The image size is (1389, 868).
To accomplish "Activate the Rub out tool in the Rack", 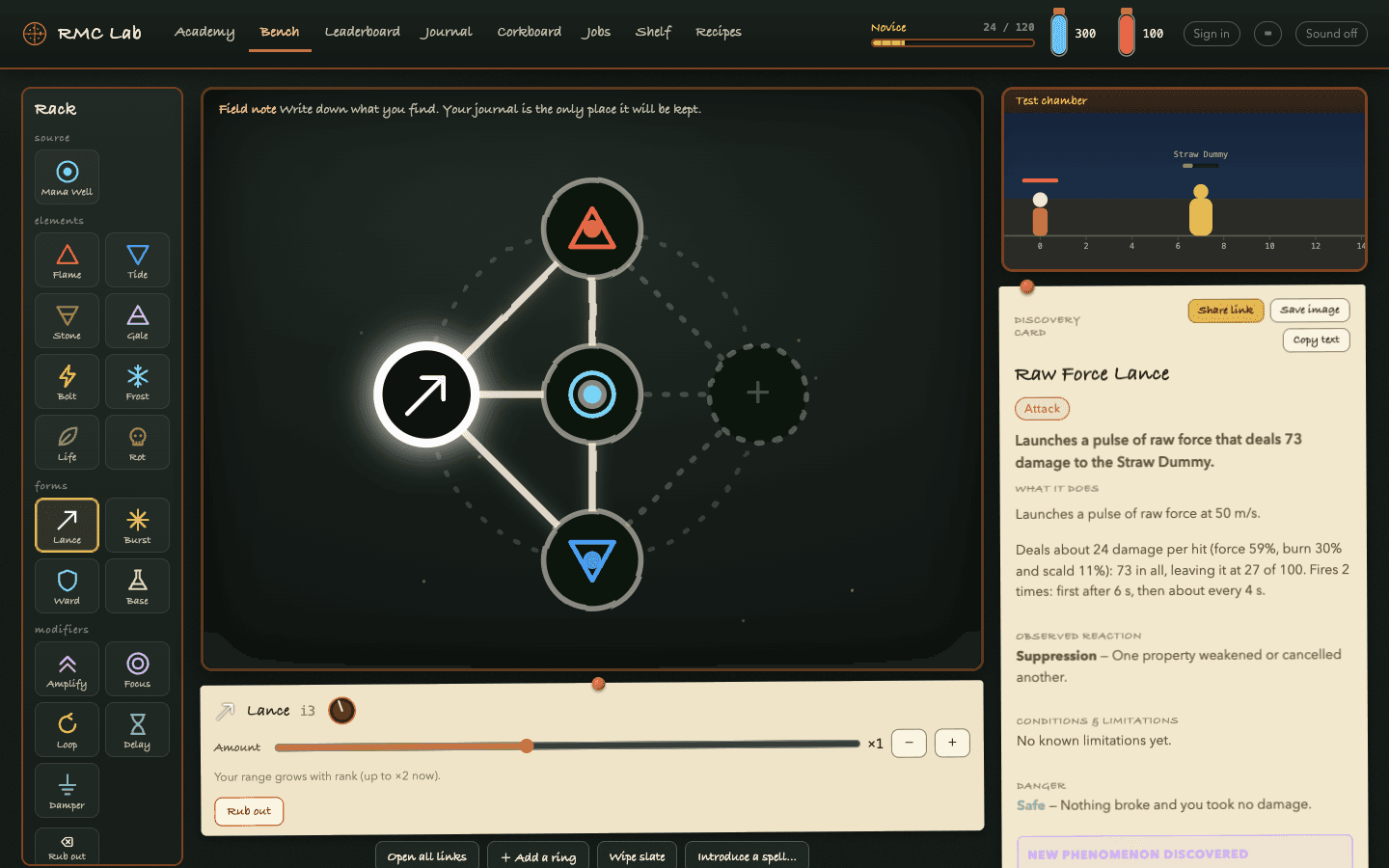I will (67, 846).
